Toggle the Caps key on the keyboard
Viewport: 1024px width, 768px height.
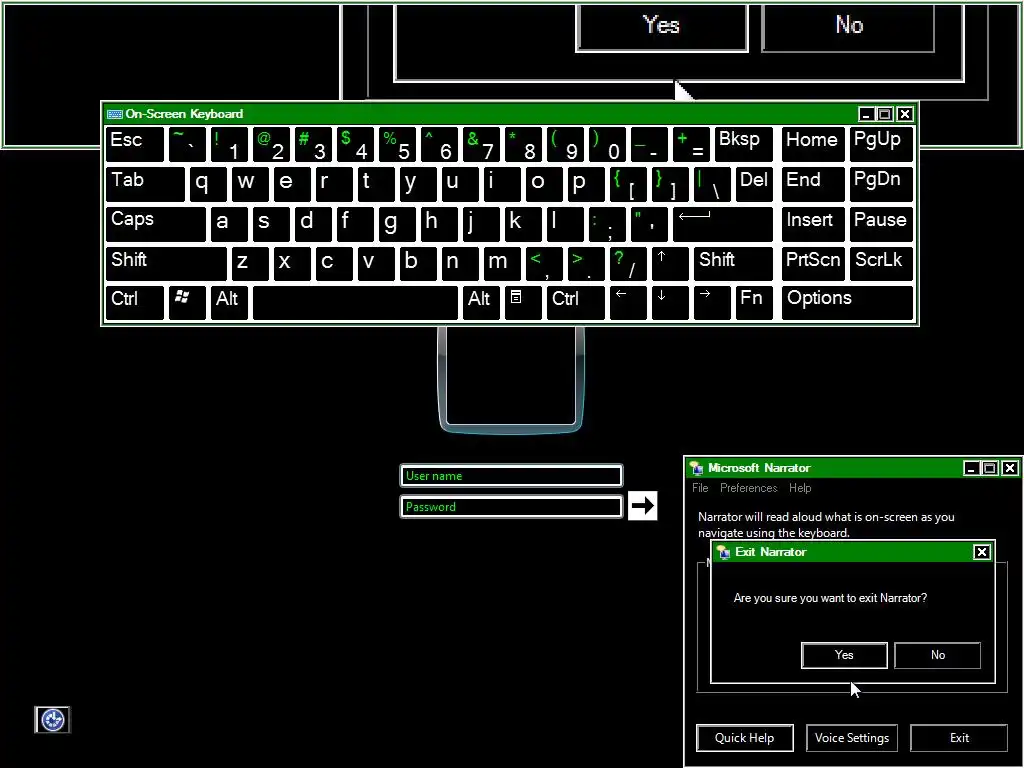tap(155, 224)
